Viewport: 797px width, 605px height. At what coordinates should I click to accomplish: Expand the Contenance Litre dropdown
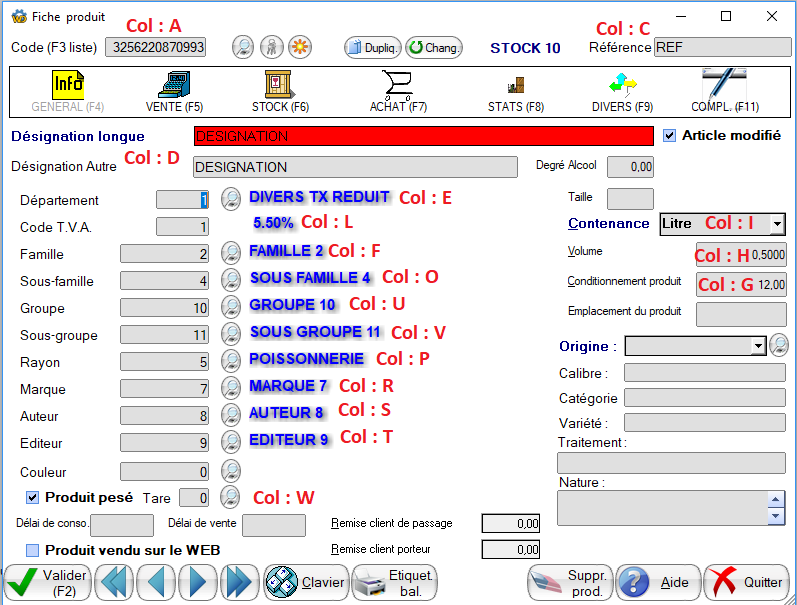[776, 224]
